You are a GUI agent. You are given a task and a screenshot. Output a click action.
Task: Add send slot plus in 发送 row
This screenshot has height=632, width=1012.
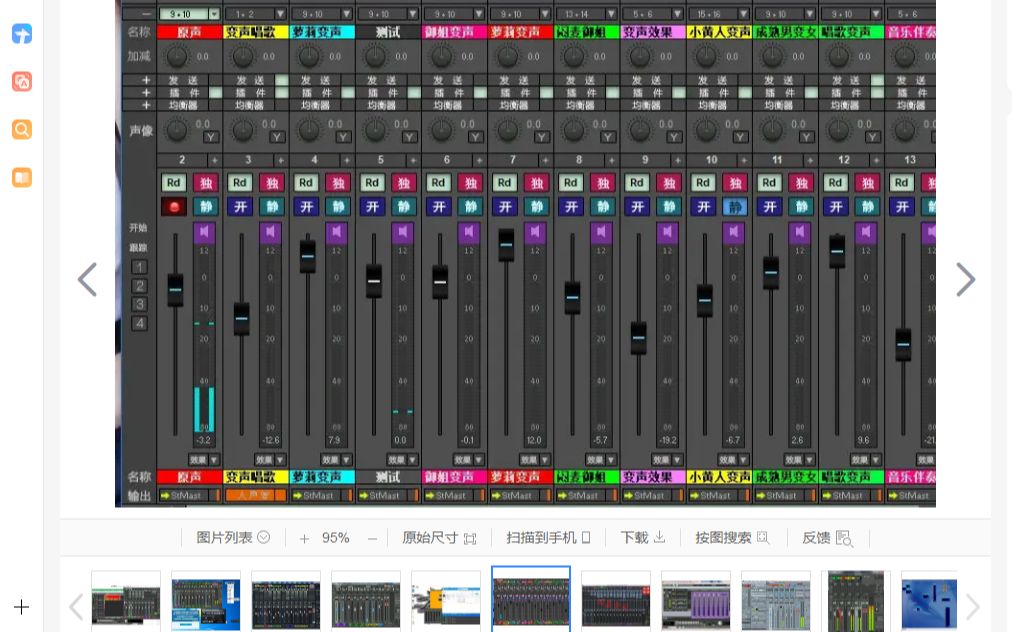coord(146,80)
